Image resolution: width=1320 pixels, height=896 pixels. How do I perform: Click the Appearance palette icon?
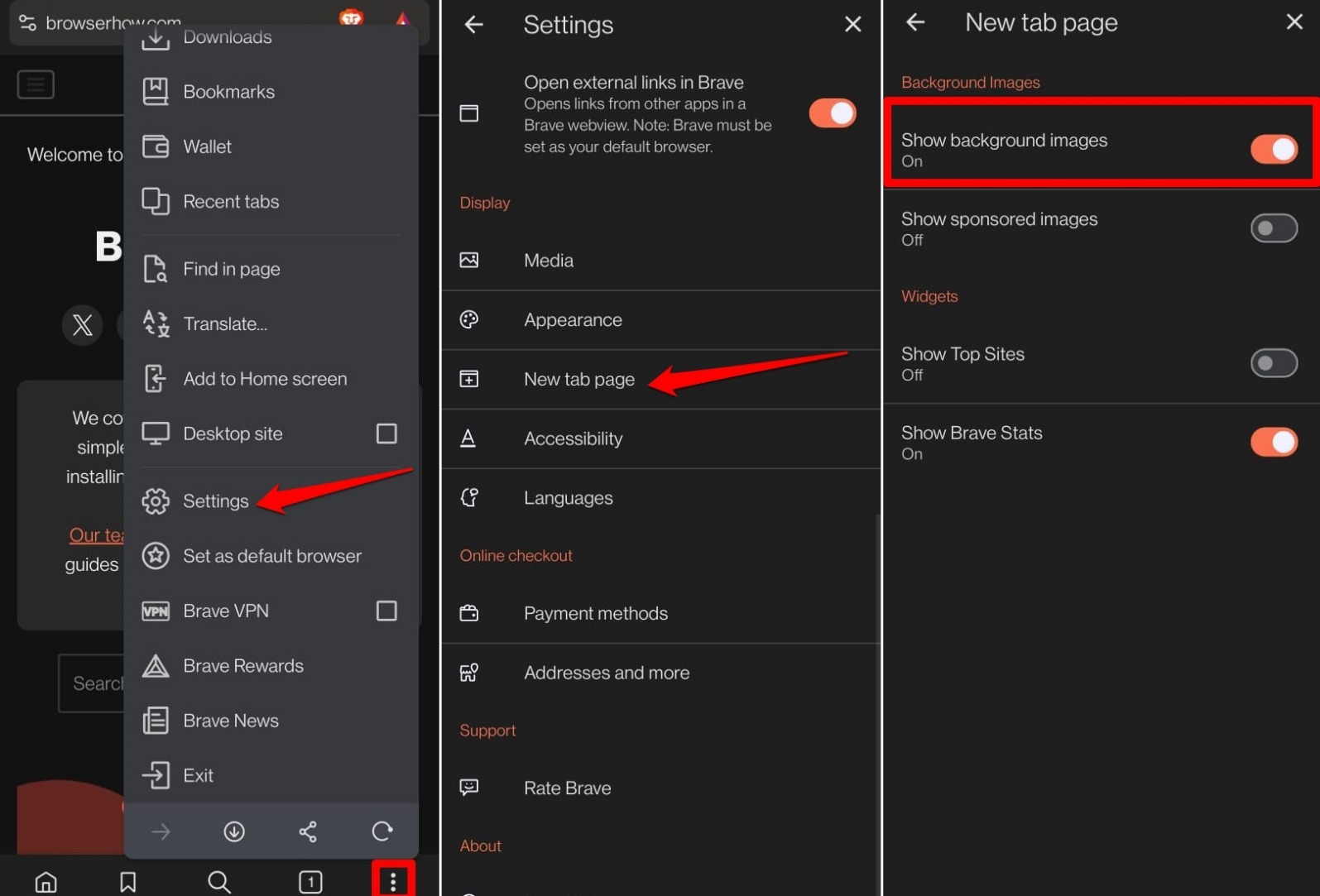point(469,319)
